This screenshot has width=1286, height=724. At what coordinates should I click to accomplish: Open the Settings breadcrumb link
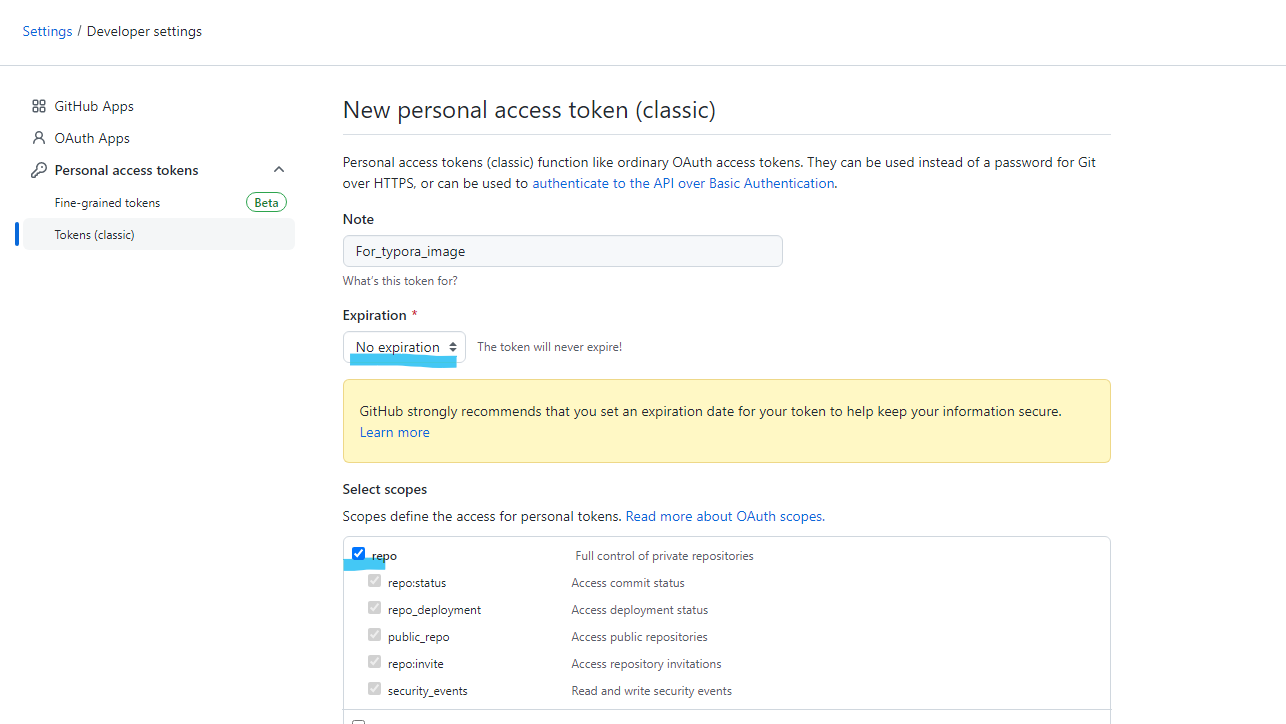click(x=47, y=31)
